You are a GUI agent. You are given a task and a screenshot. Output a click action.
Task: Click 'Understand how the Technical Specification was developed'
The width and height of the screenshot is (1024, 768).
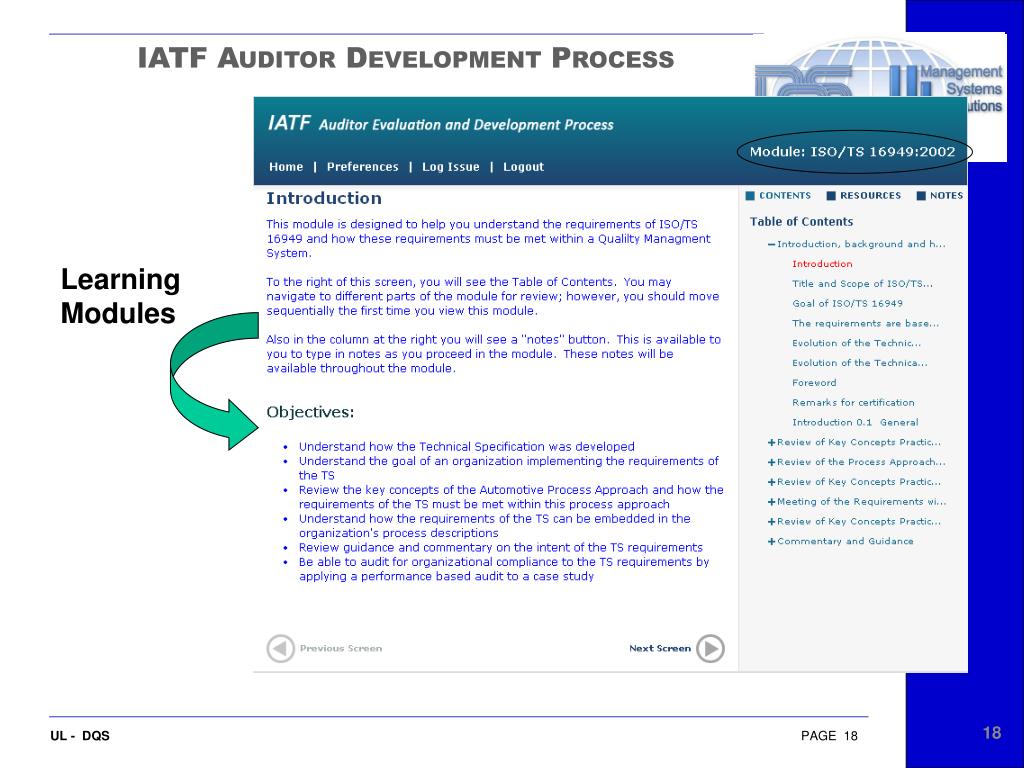click(x=466, y=447)
